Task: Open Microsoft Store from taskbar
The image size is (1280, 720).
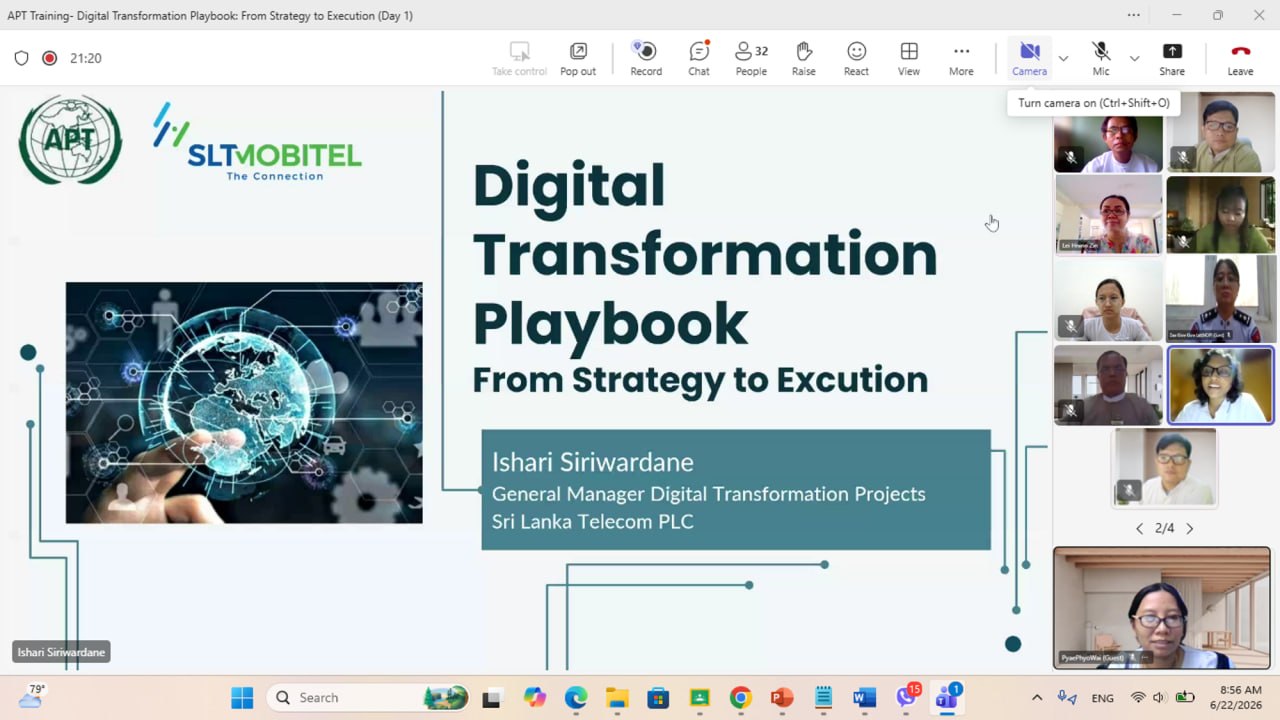Action: tap(658, 698)
